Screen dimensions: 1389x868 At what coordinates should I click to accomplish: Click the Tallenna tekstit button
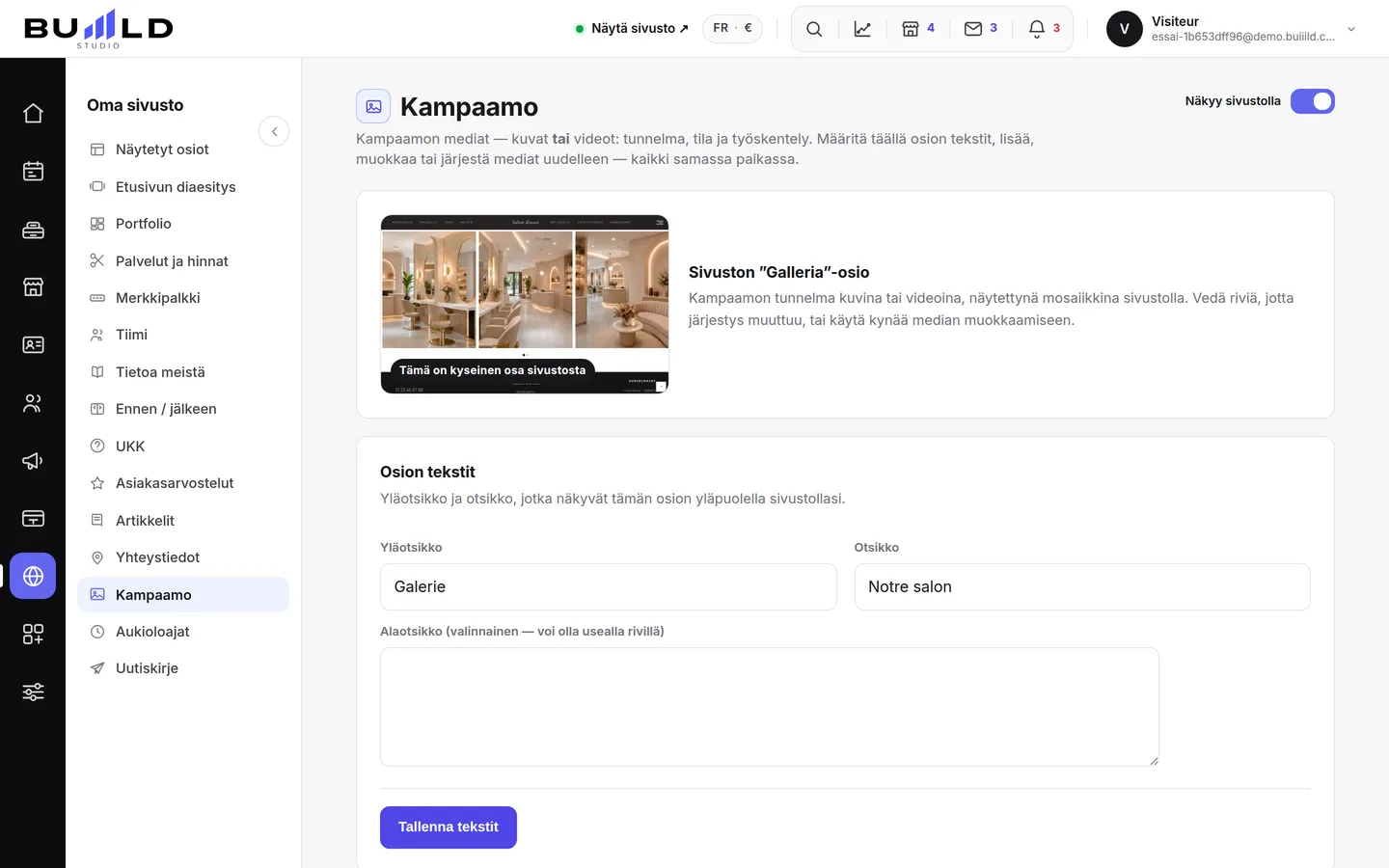coord(449,827)
